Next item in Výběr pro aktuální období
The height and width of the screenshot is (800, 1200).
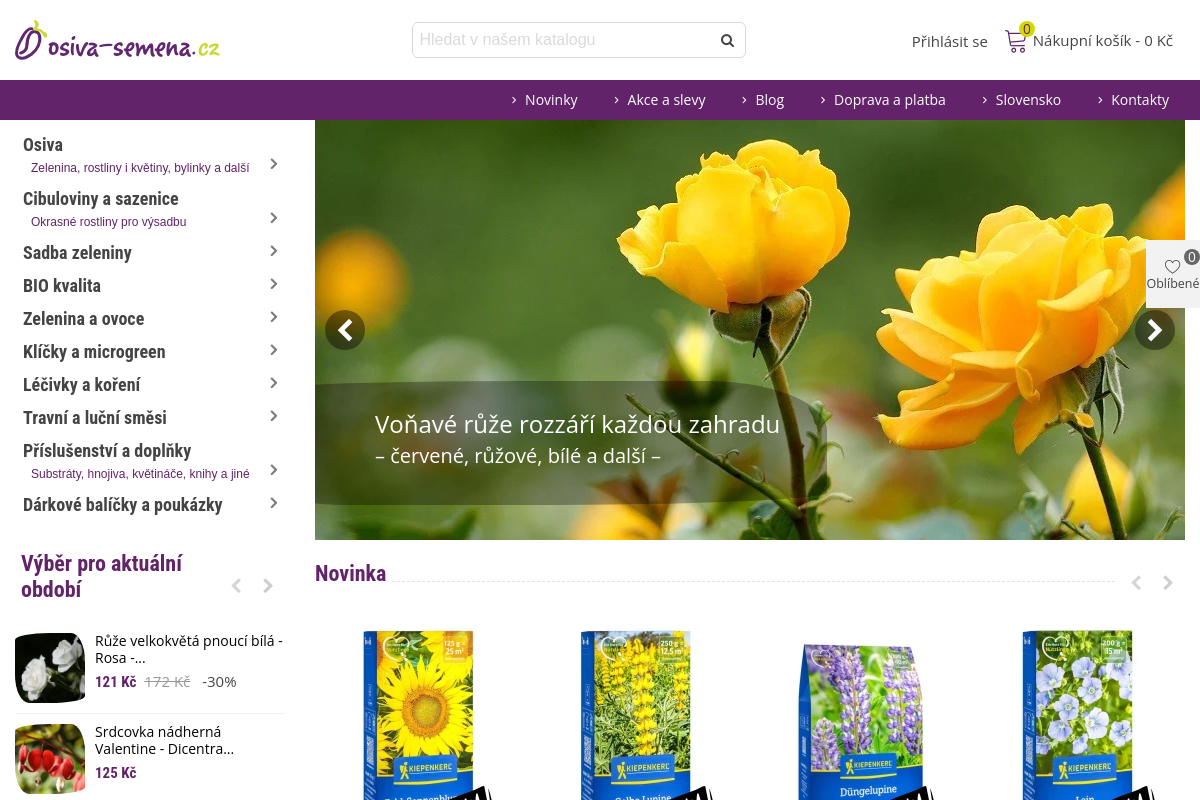pos(268,586)
